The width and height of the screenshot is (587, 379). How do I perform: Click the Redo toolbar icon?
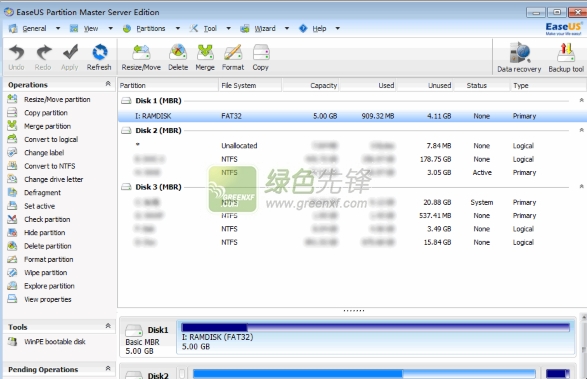click(x=43, y=57)
